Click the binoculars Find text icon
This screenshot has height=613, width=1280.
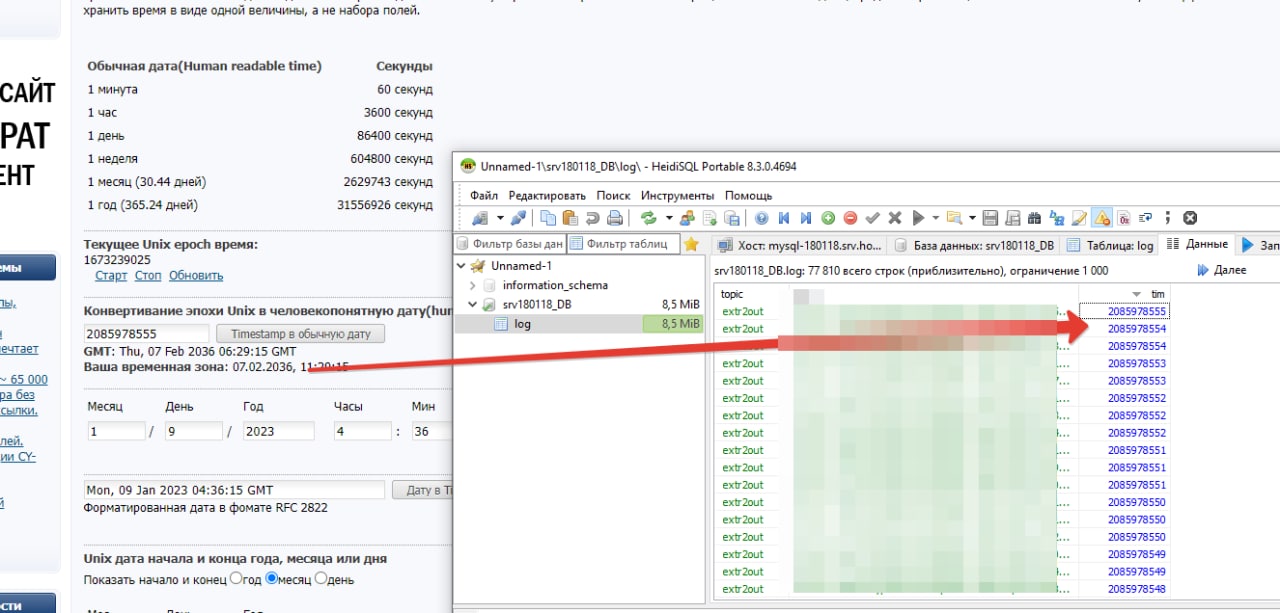point(1033,217)
